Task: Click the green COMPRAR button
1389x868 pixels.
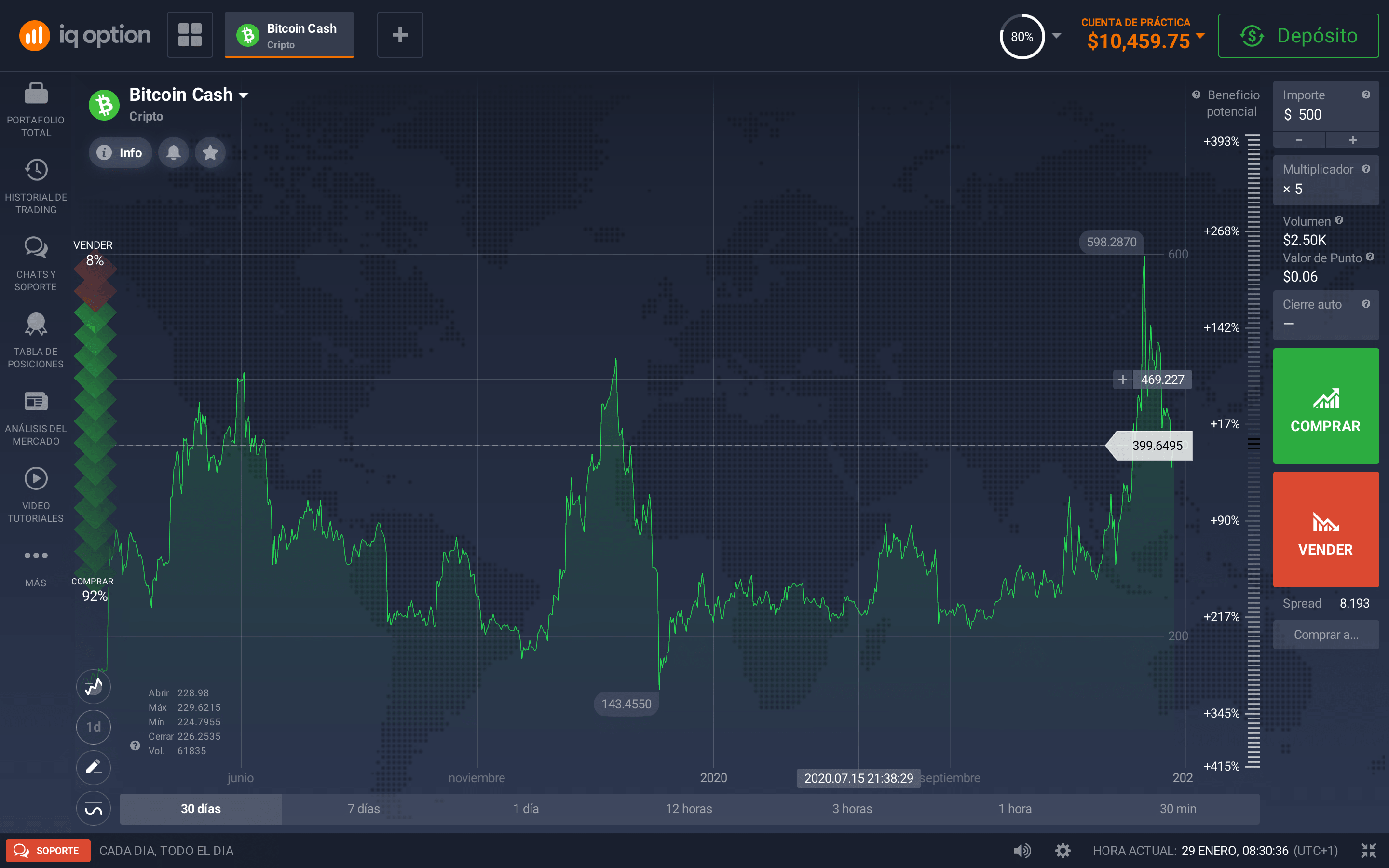Action: point(1326,406)
